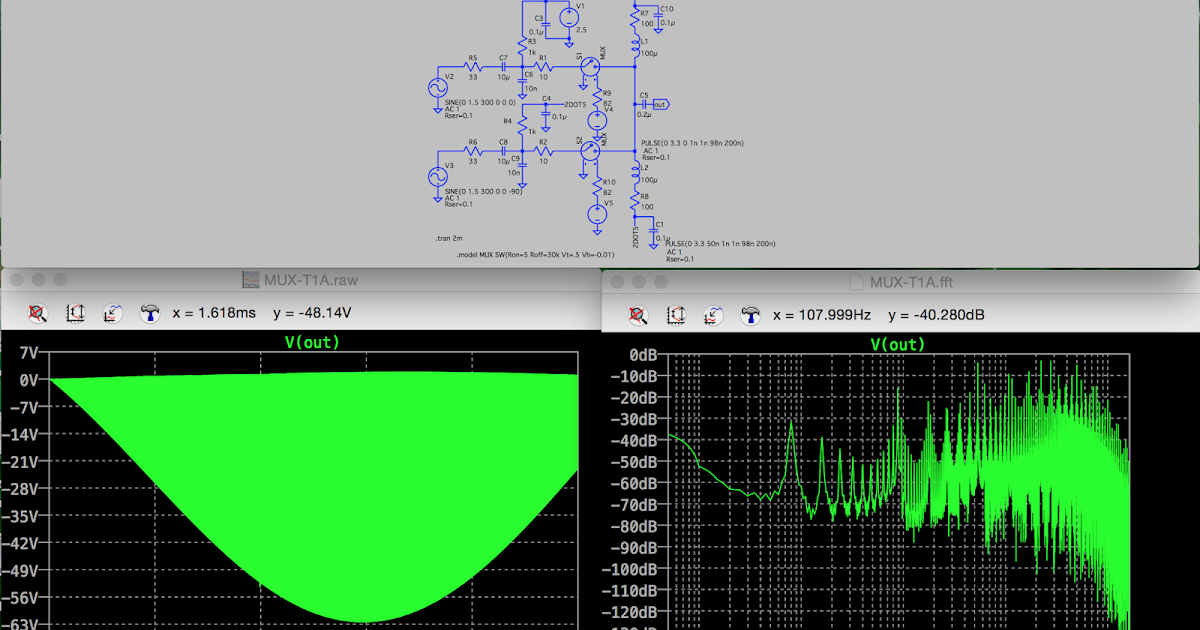This screenshot has width=1200, height=630.
Task: Click the document icon beside MUX-T1A.fft title
Action: coord(856,281)
